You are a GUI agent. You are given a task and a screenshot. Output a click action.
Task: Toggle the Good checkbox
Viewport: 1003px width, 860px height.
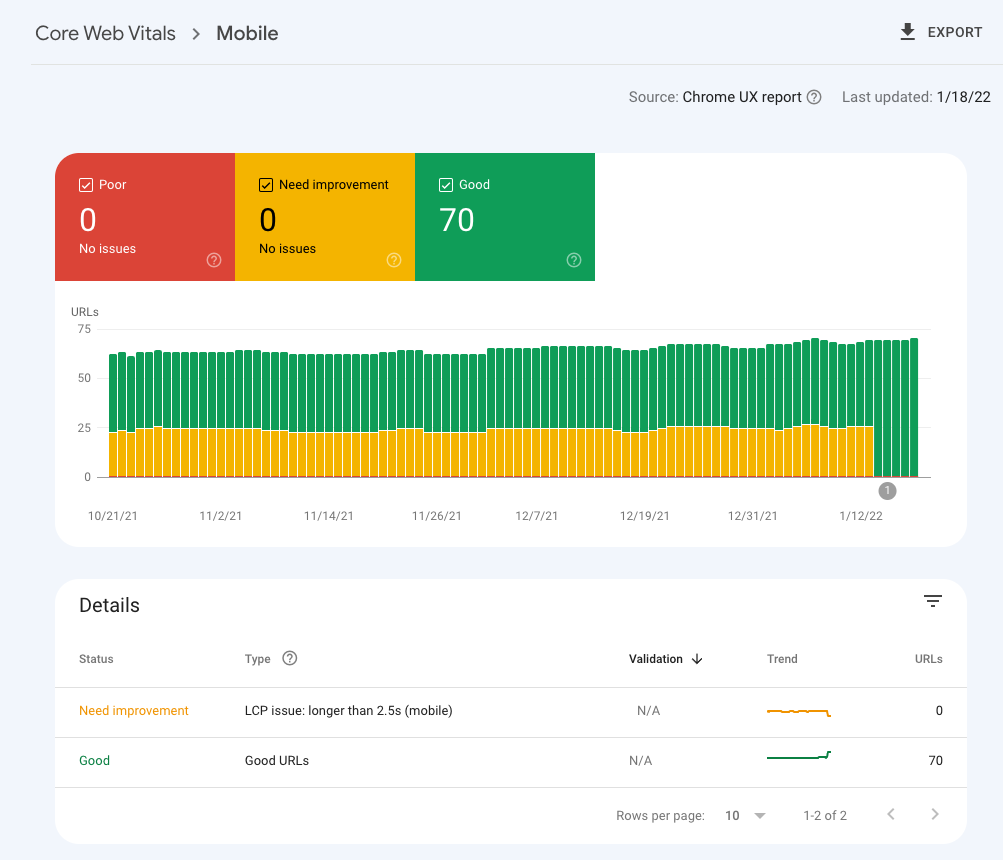click(446, 185)
